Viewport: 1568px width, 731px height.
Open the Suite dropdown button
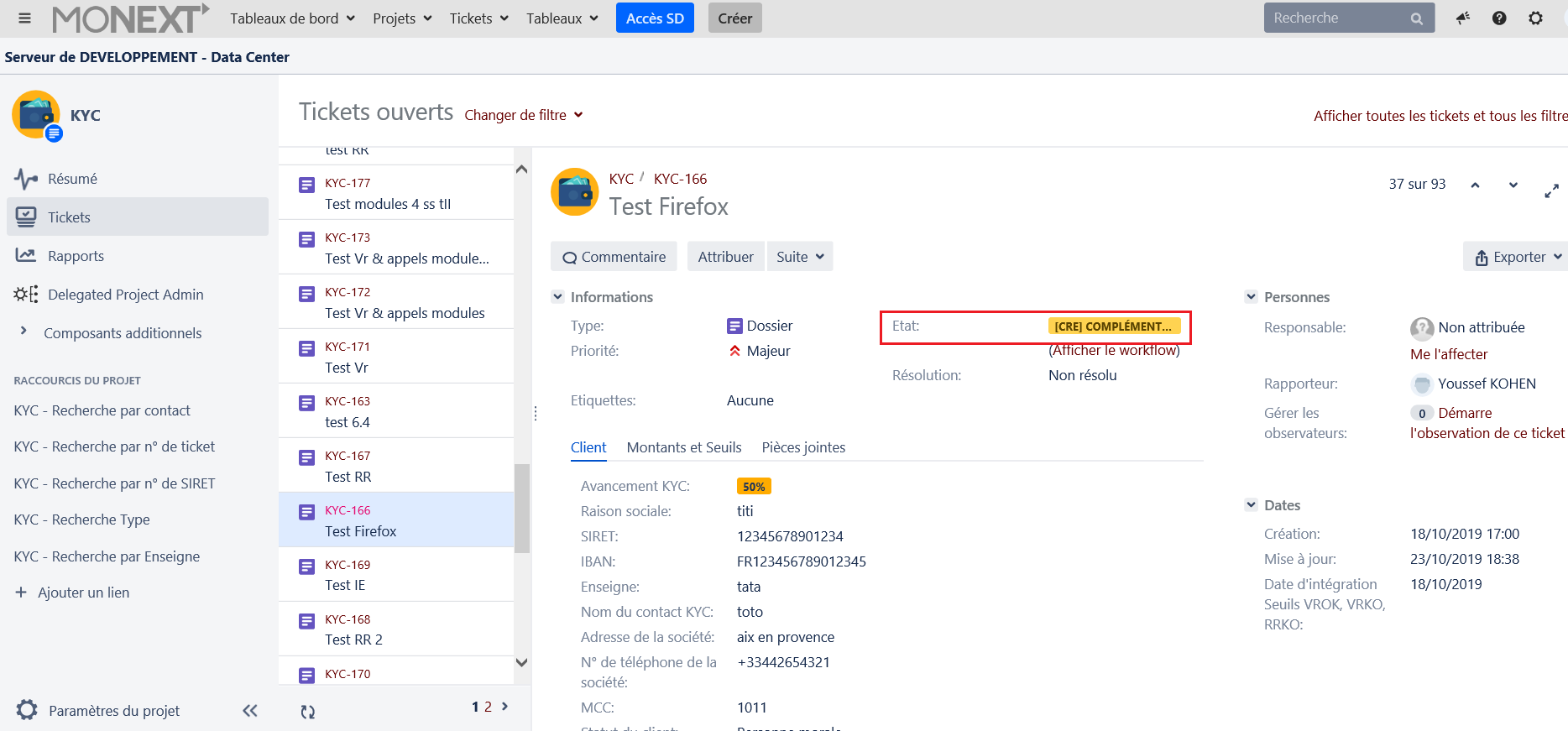click(799, 257)
